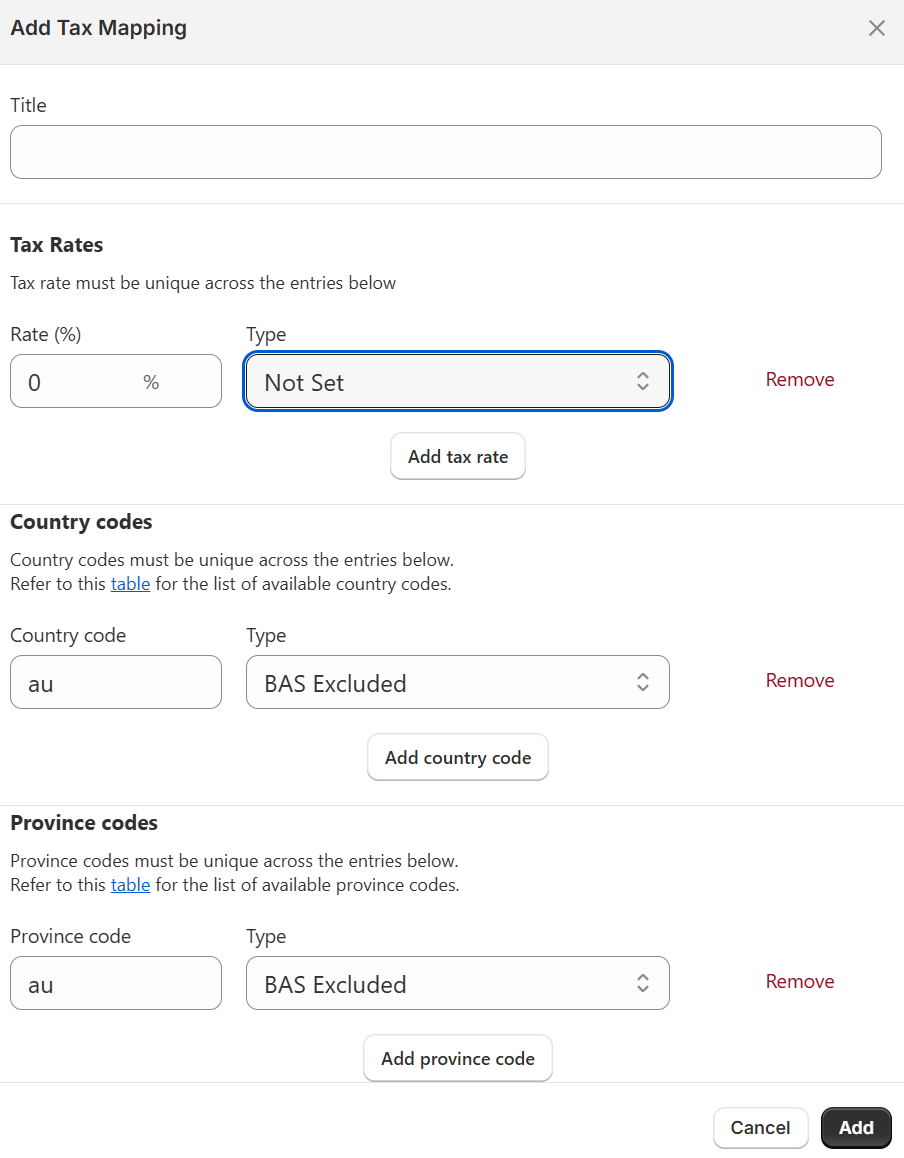
Task: Open the tax rate Type dropdown
Action: tap(440, 381)
